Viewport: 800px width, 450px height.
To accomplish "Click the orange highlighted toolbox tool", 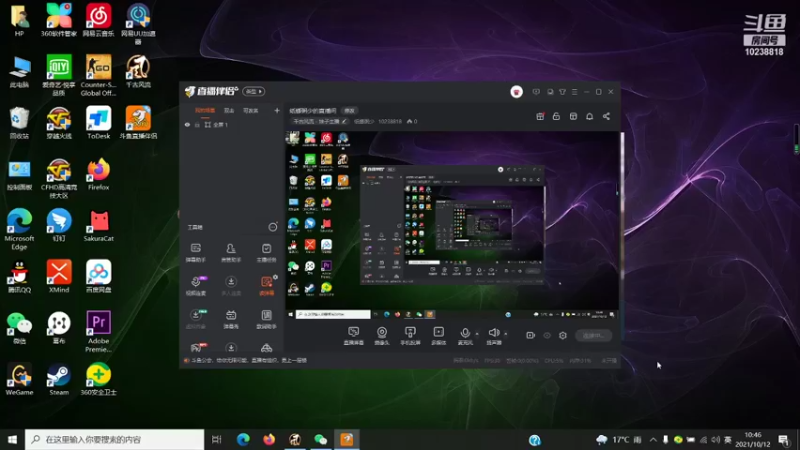I will point(266,286).
